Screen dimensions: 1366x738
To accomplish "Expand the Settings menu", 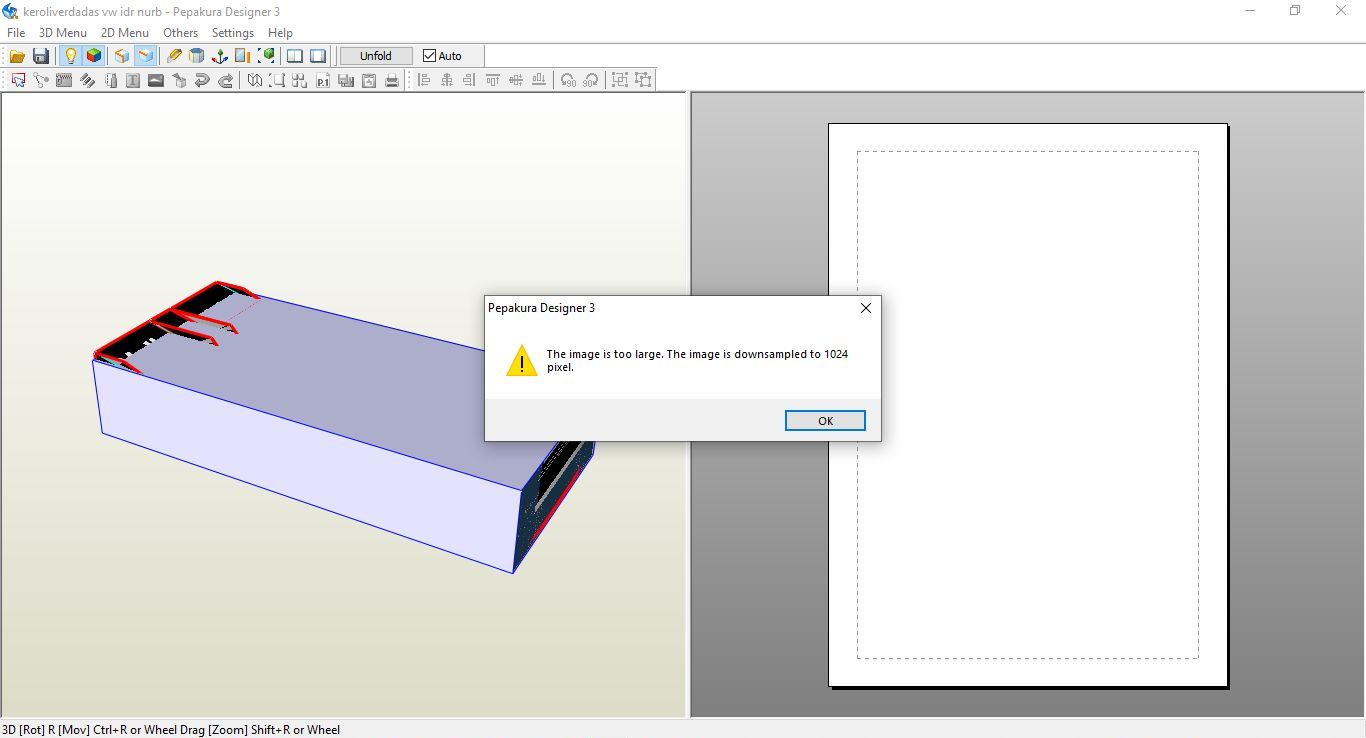I will point(233,32).
